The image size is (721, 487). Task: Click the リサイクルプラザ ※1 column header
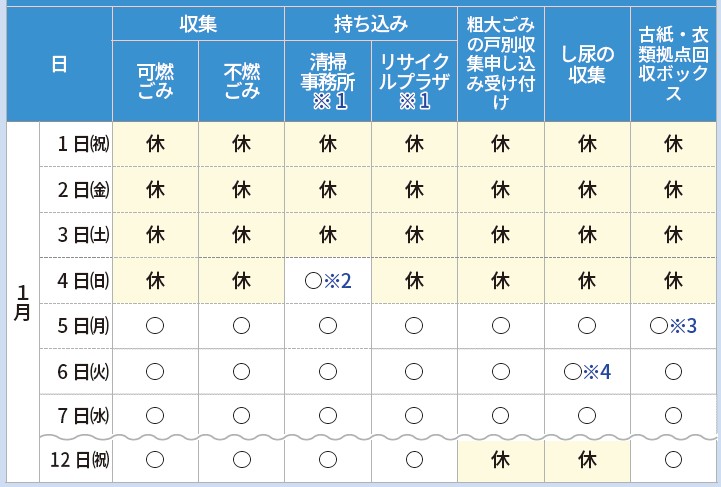click(413, 80)
